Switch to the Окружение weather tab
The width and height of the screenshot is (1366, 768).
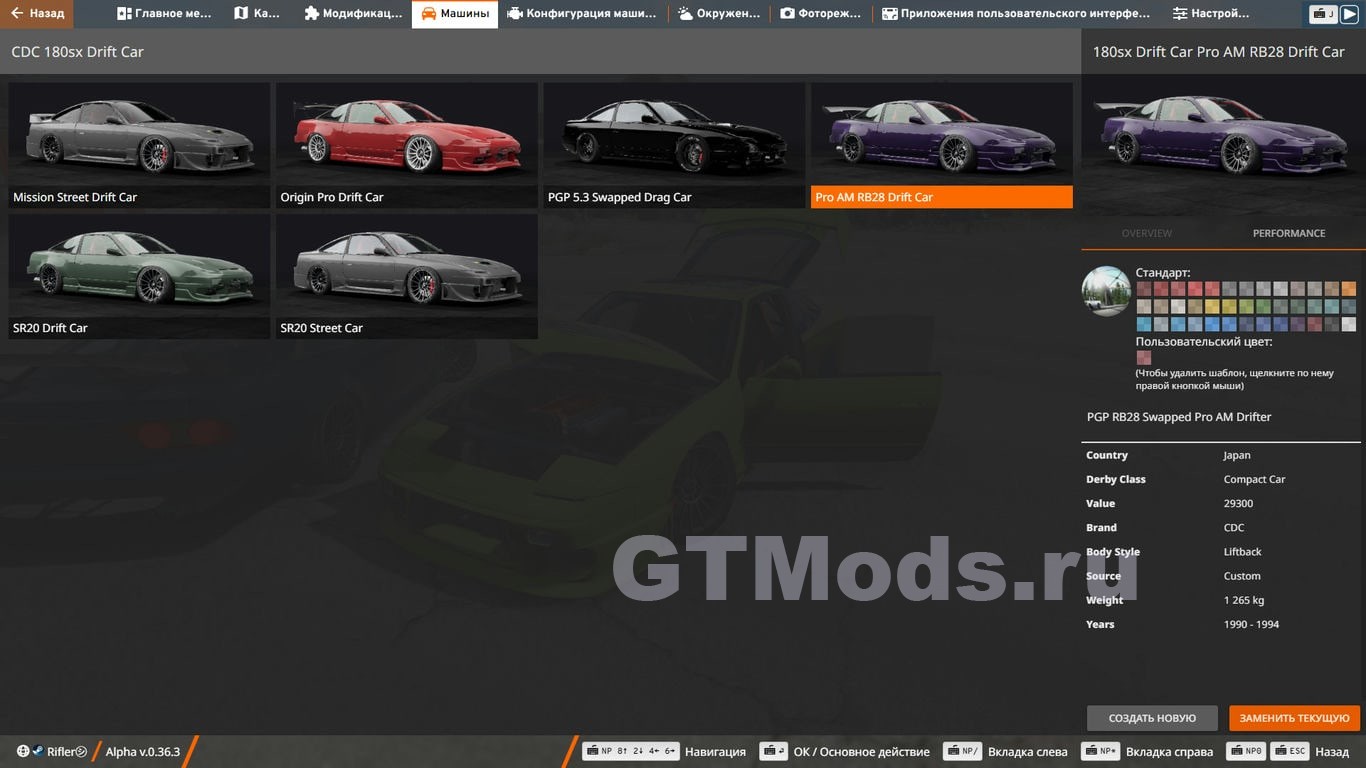(x=718, y=14)
